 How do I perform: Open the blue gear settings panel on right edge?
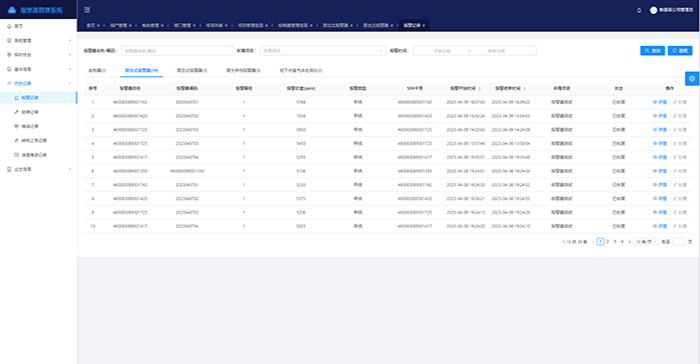692,79
